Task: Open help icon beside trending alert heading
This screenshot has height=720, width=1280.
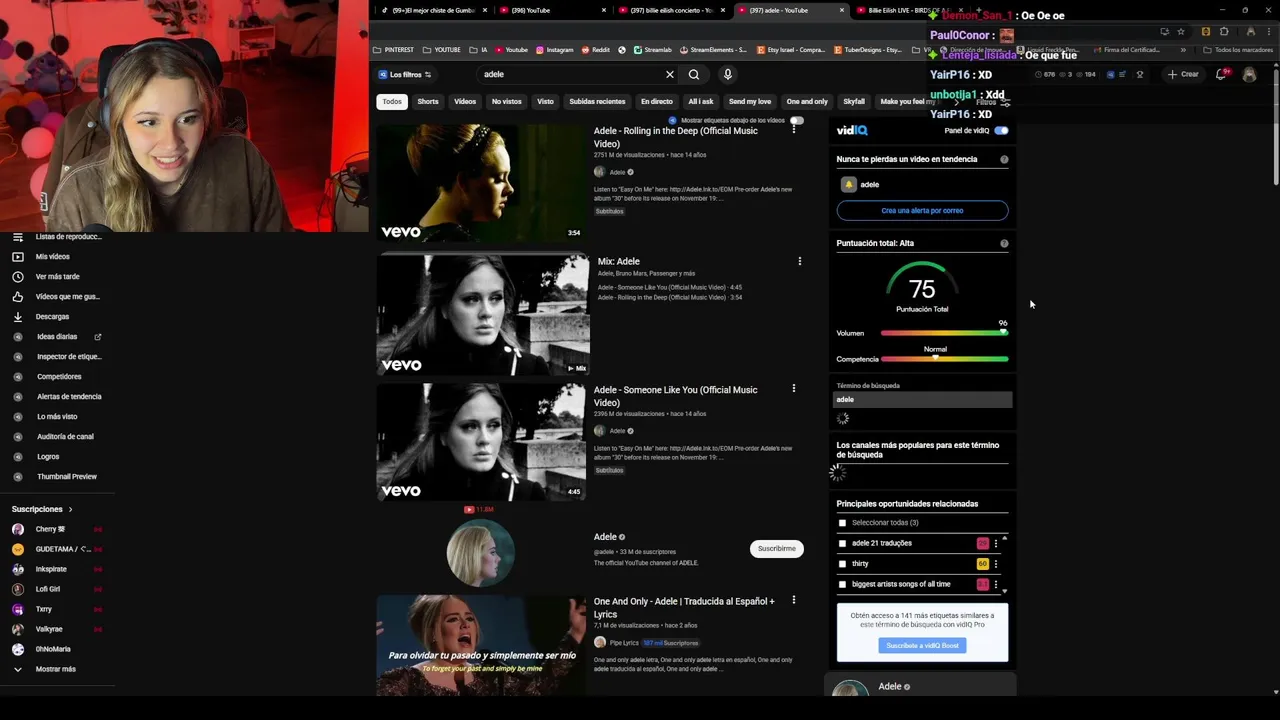Action: [x=1004, y=159]
